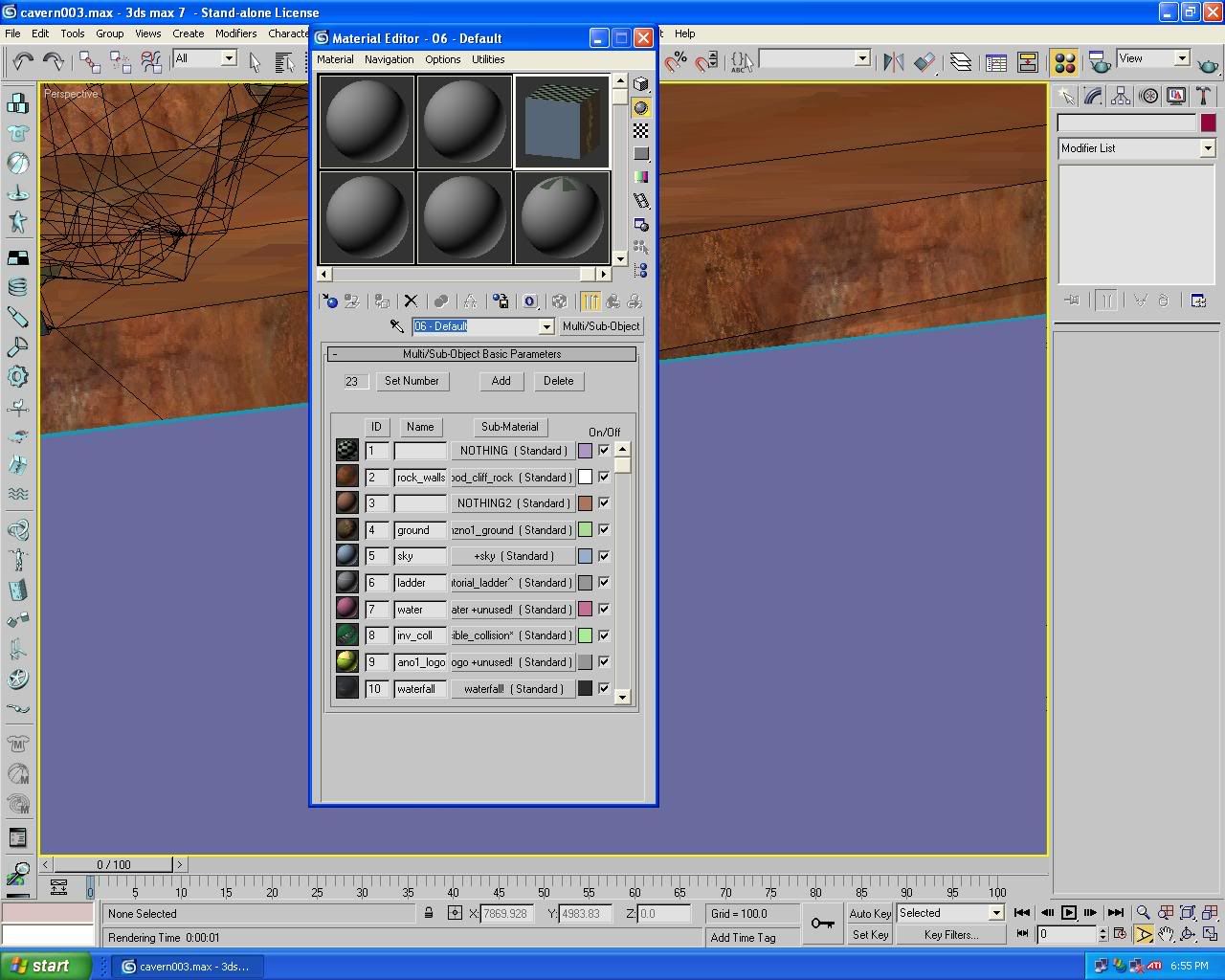The image size is (1225, 980).
Task: Open the Mirror tool
Action: pyautogui.click(x=894, y=62)
